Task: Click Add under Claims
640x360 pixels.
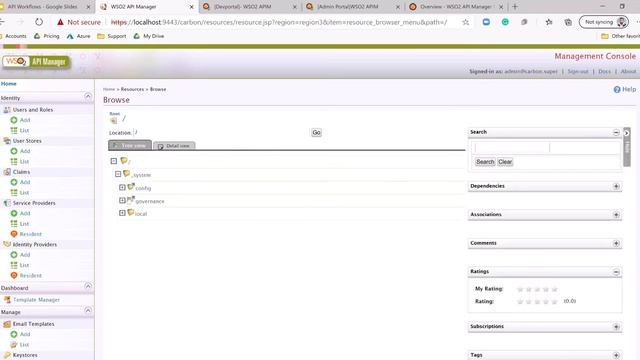Action: pyautogui.click(x=25, y=182)
